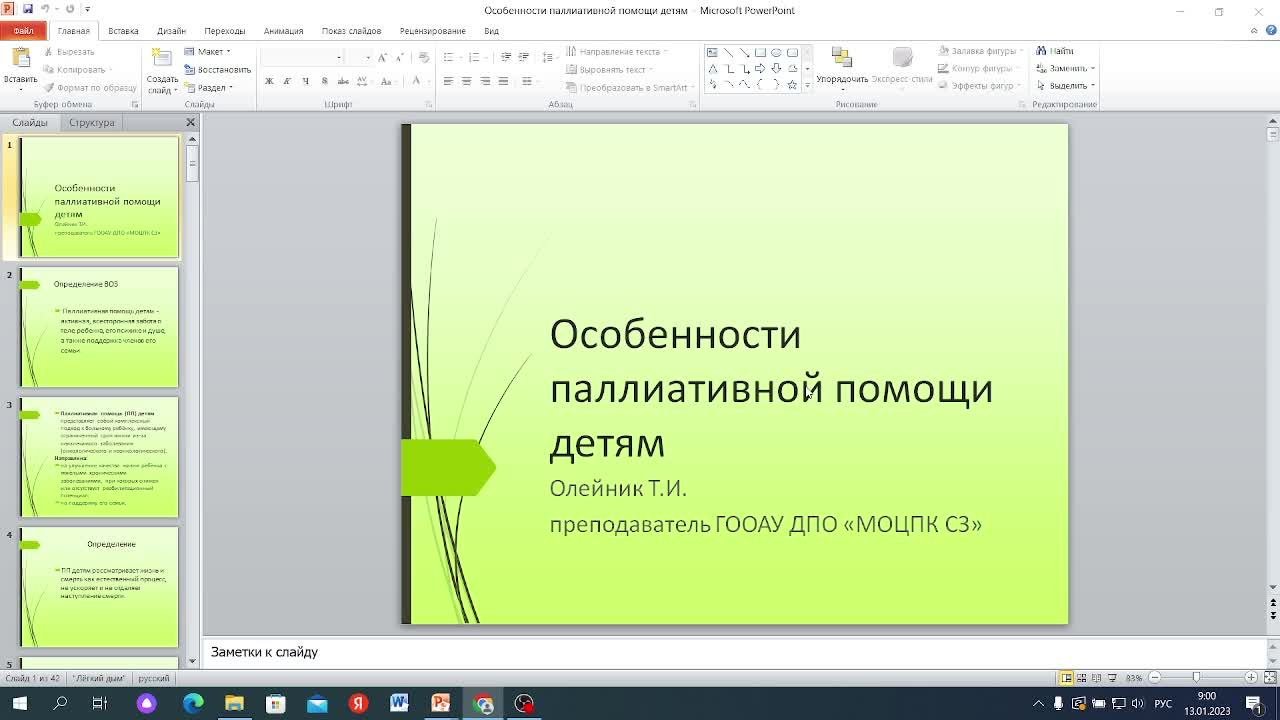Click the zoom slider handle

pyautogui.click(x=1196, y=678)
